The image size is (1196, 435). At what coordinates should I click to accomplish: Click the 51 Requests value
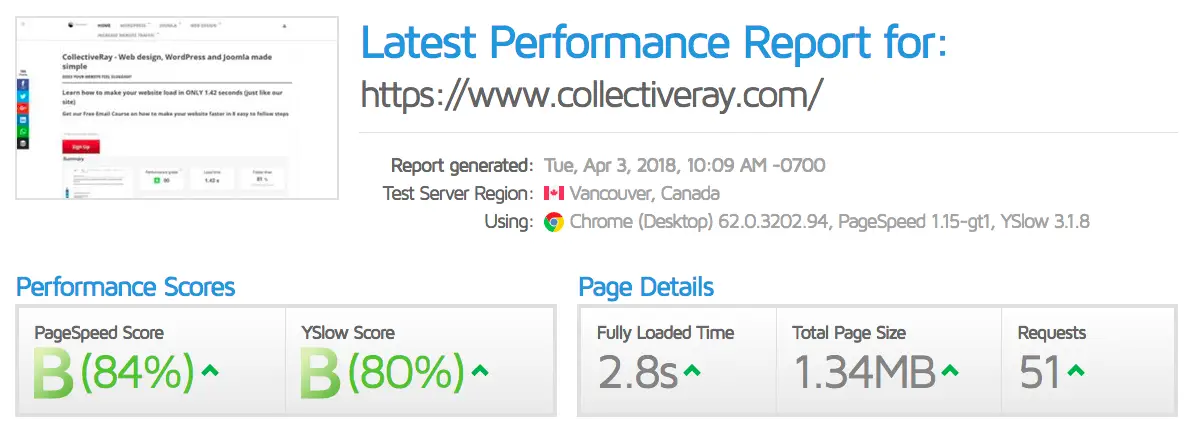tap(1040, 373)
